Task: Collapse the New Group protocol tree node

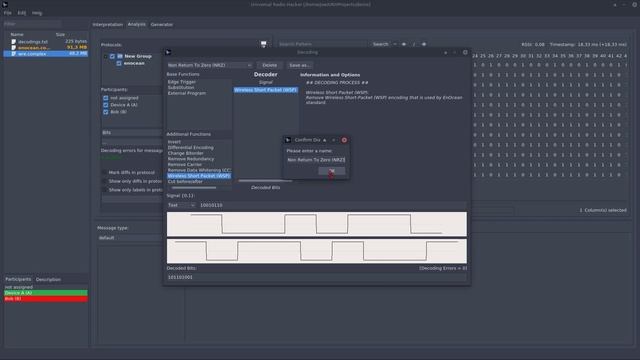Action: (x=106, y=56)
